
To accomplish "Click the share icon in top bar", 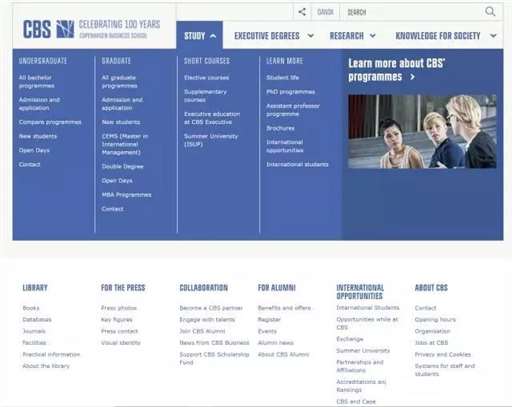I will pyautogui.click(x=302, y=12).
